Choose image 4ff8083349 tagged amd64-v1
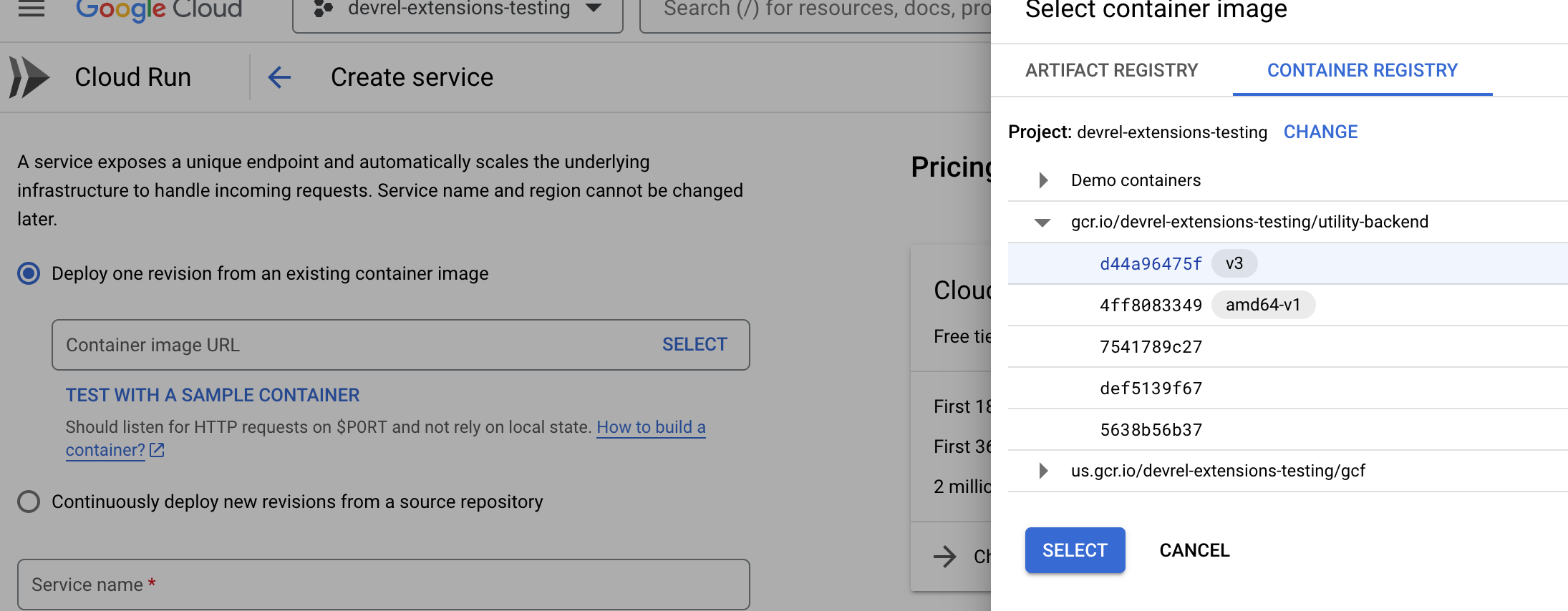Screen dimensions: 1568x611 point(1151,305)
